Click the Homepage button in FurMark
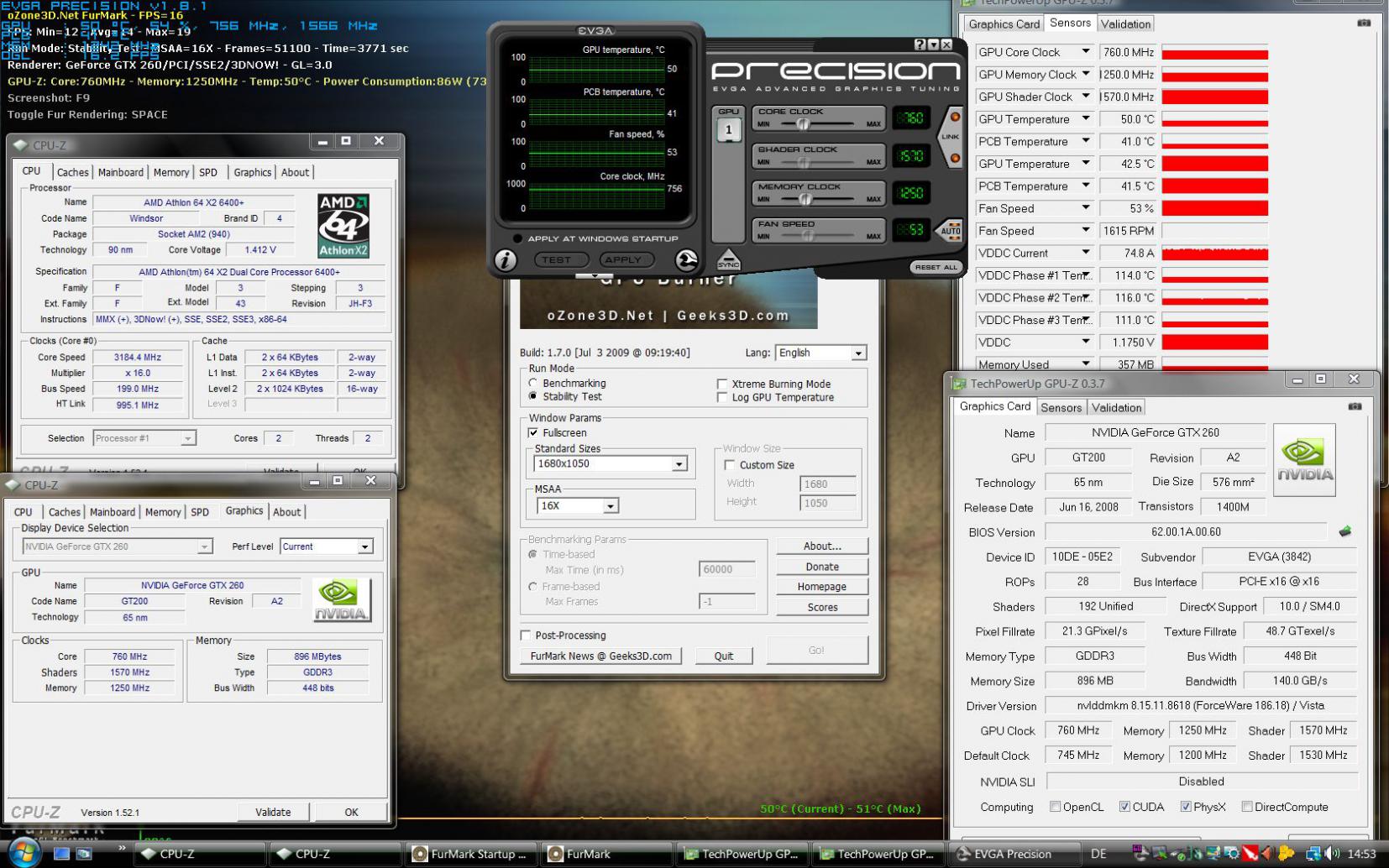The width and height of the screenshot is (1389, 868). (x=822, y=587)
